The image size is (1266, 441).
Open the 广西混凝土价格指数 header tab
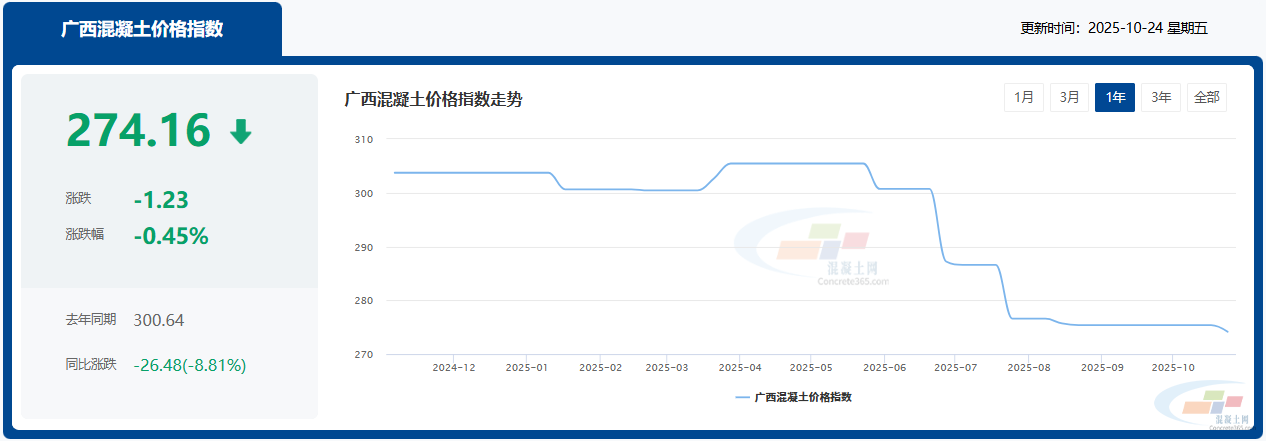coord(142,29)
